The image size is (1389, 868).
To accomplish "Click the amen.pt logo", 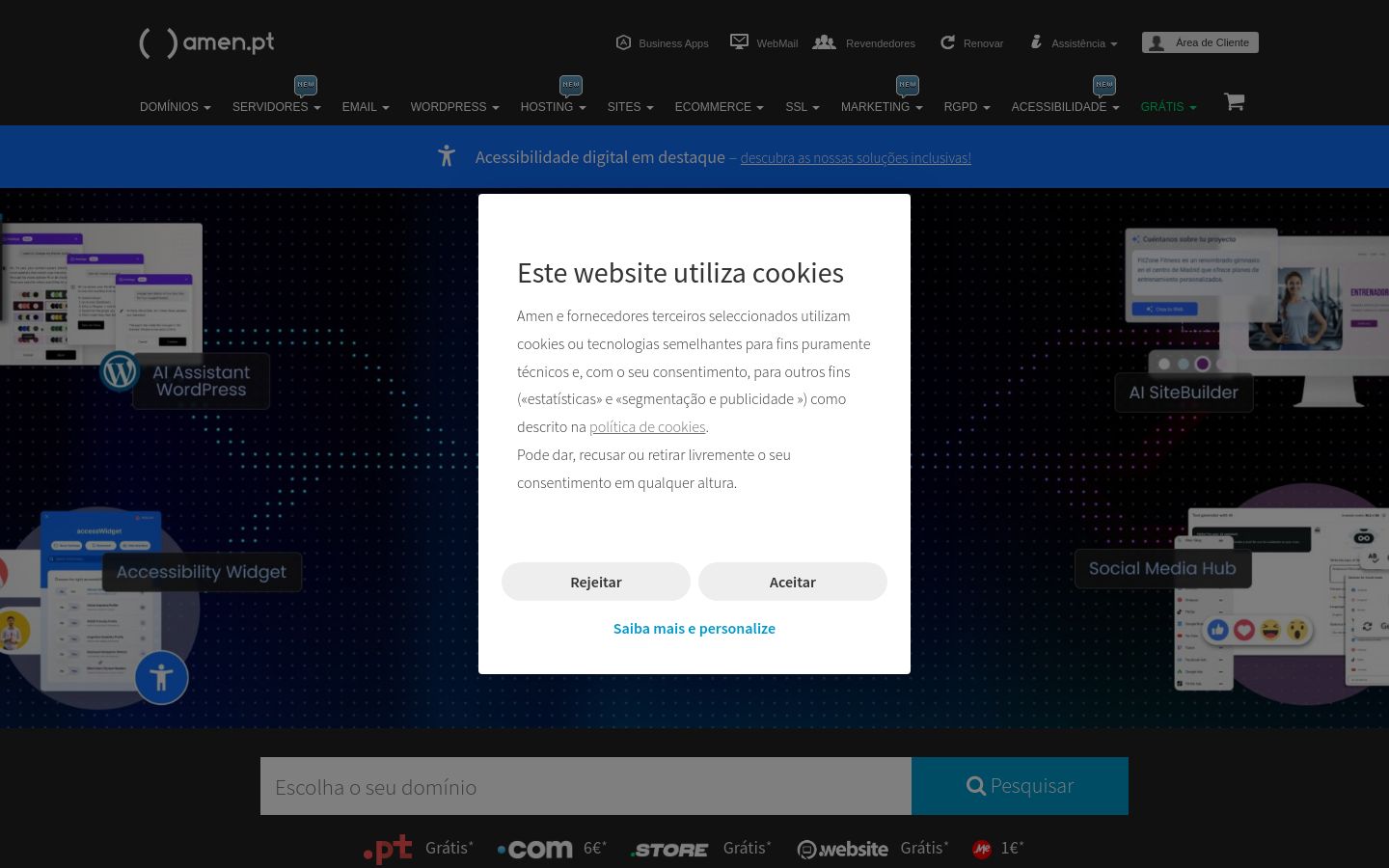I will pos(206,43).
